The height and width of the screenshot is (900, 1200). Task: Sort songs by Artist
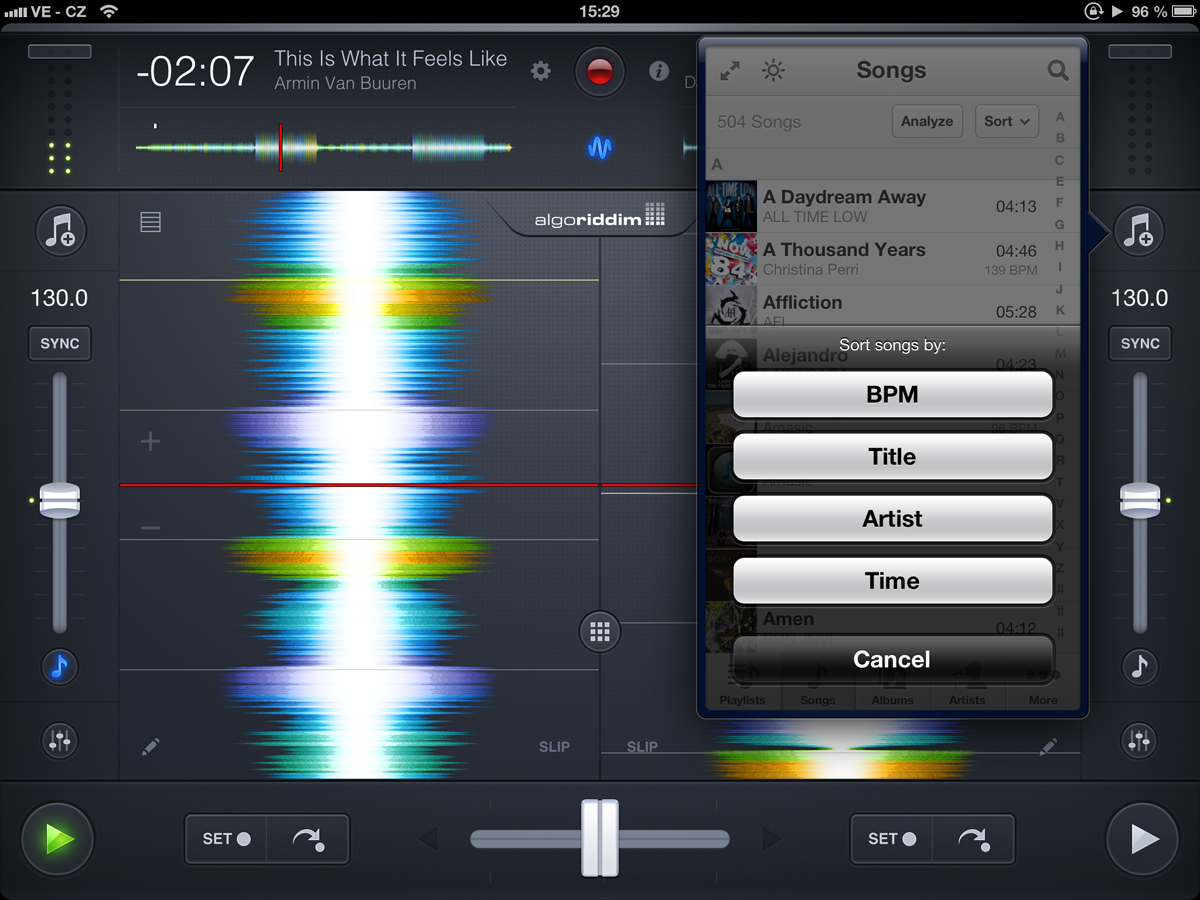tap(892, 519)
